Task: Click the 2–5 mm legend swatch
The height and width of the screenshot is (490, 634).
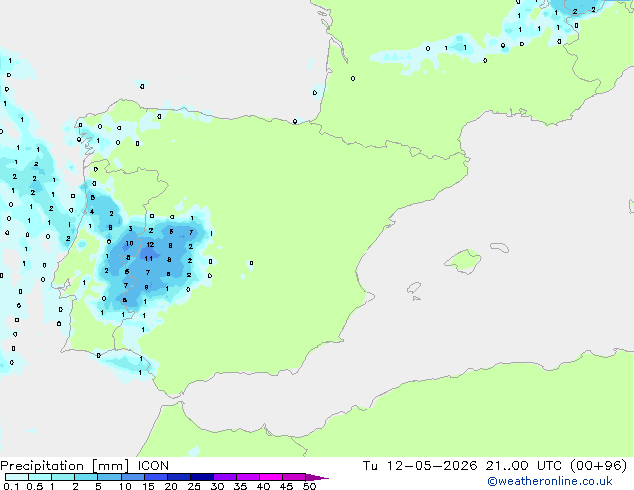Action: tap(86, 477)
